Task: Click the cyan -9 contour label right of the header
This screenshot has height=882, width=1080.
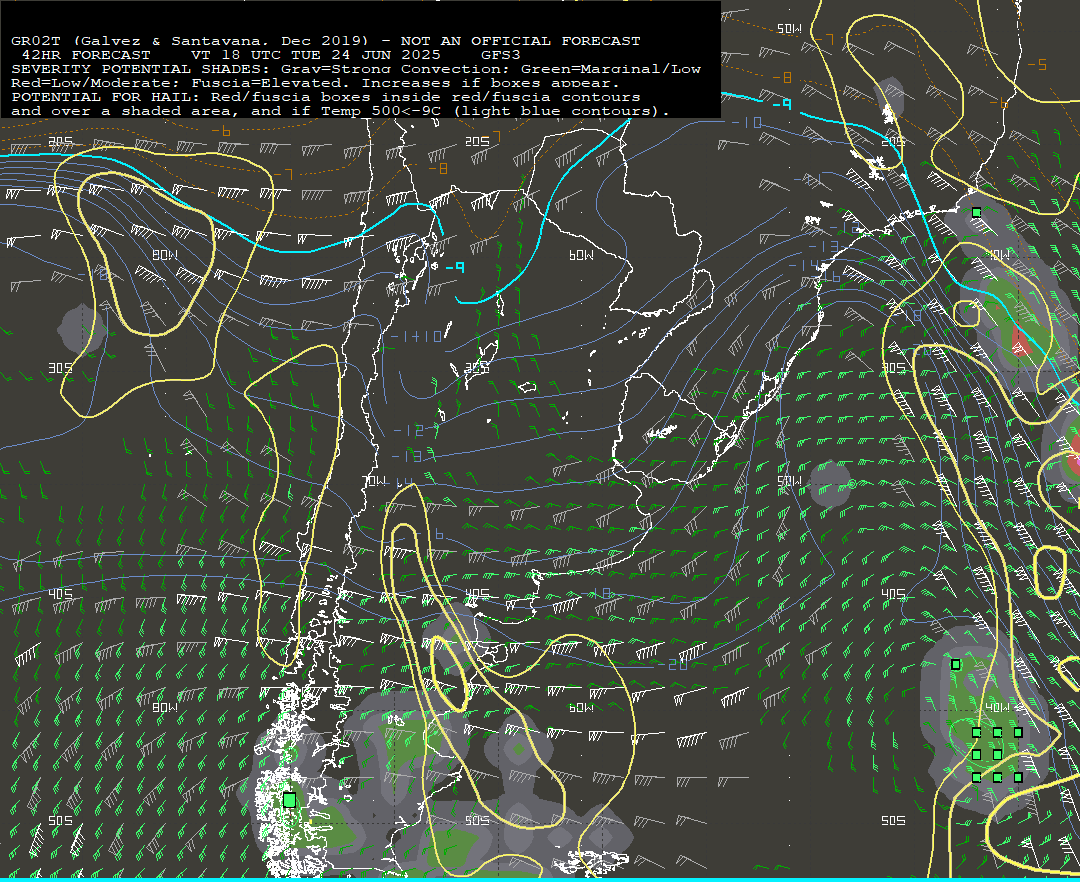Action: pos(781,104)
